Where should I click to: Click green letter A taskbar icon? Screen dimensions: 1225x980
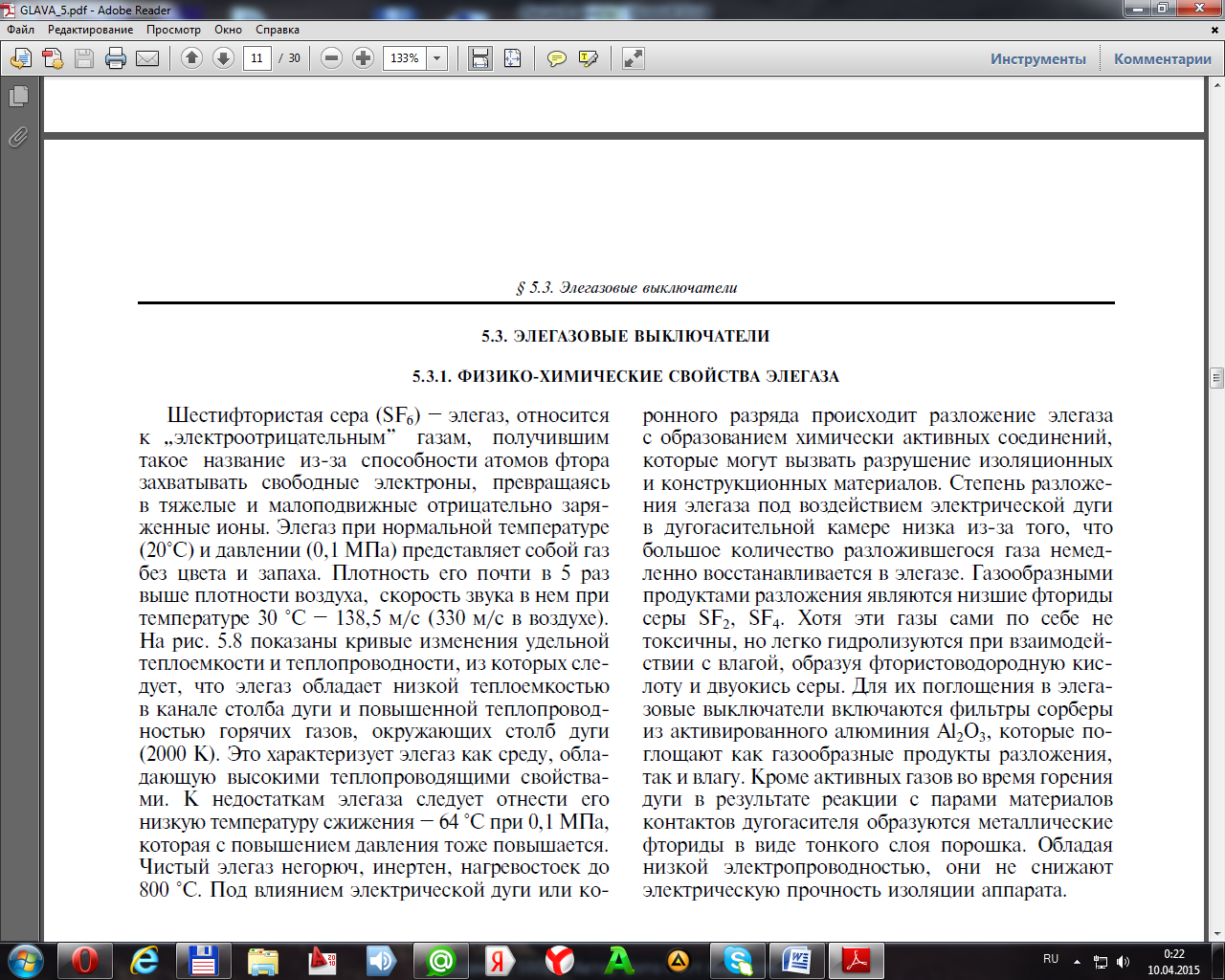point(619,960)
